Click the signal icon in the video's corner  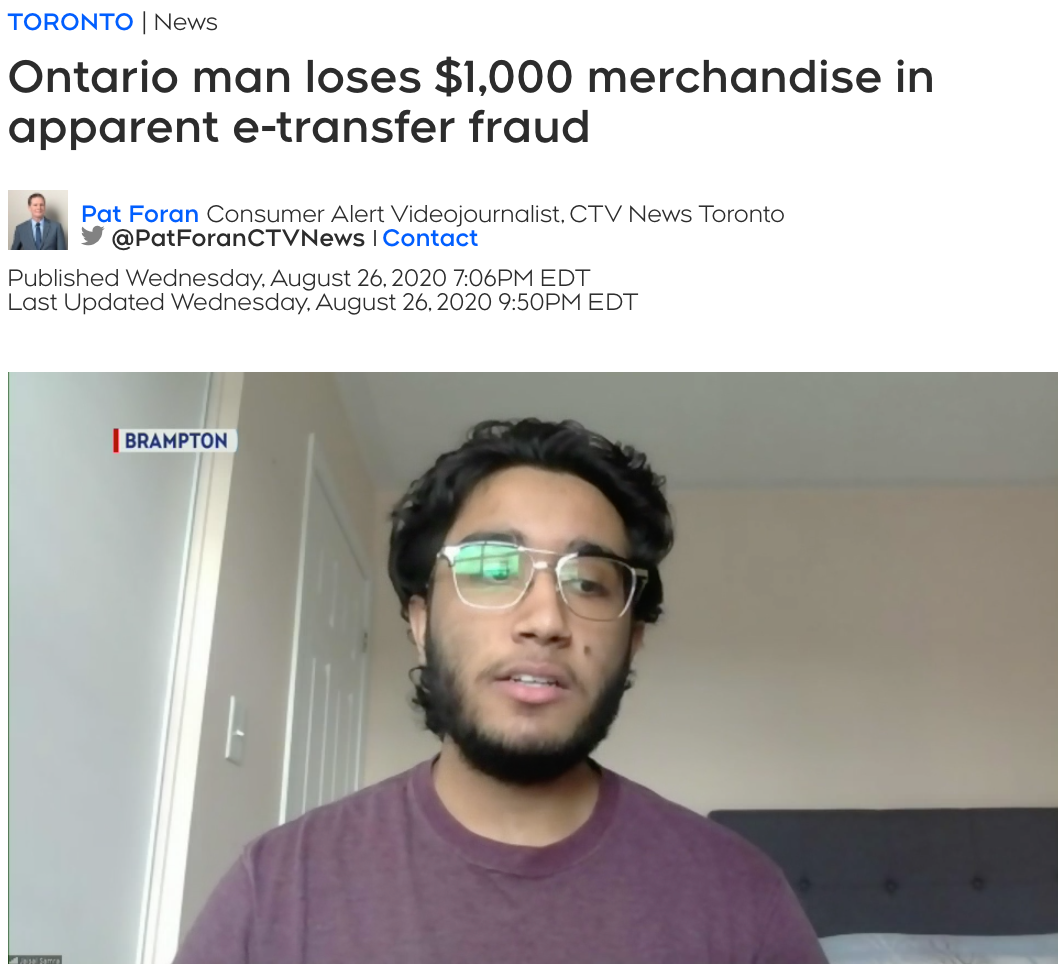pos(14,959)
